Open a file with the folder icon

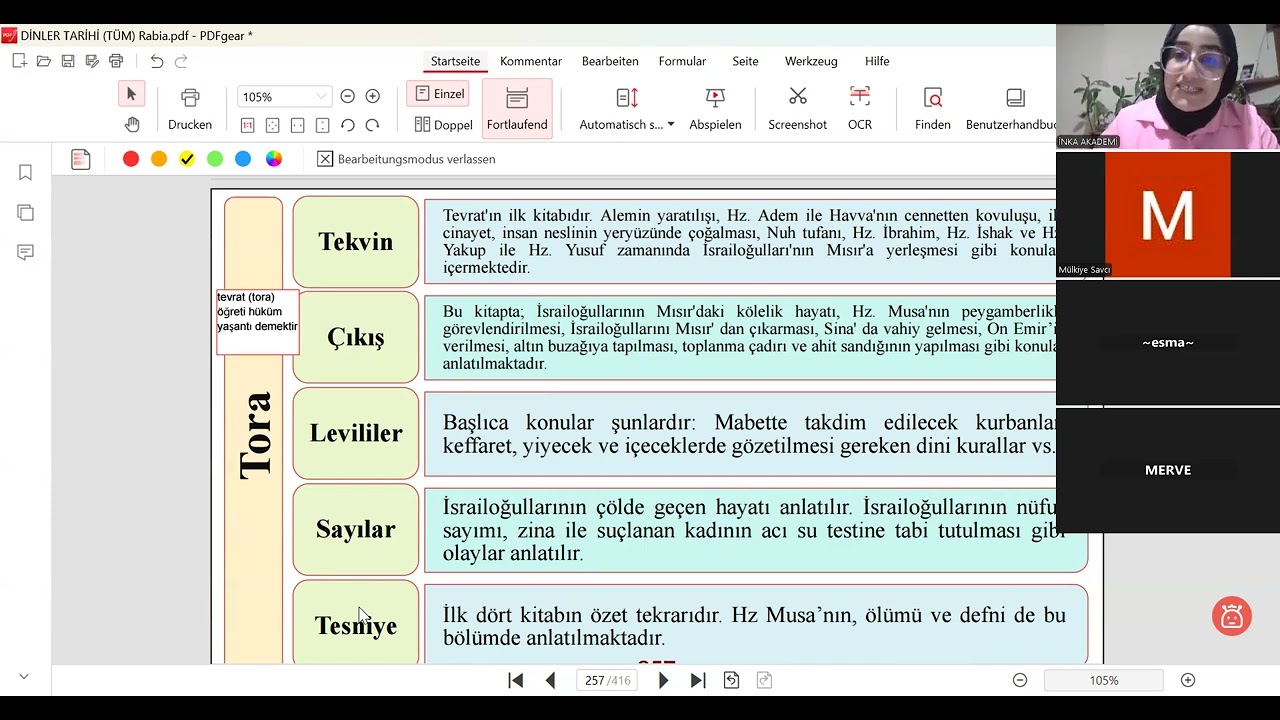coord(43,61)
